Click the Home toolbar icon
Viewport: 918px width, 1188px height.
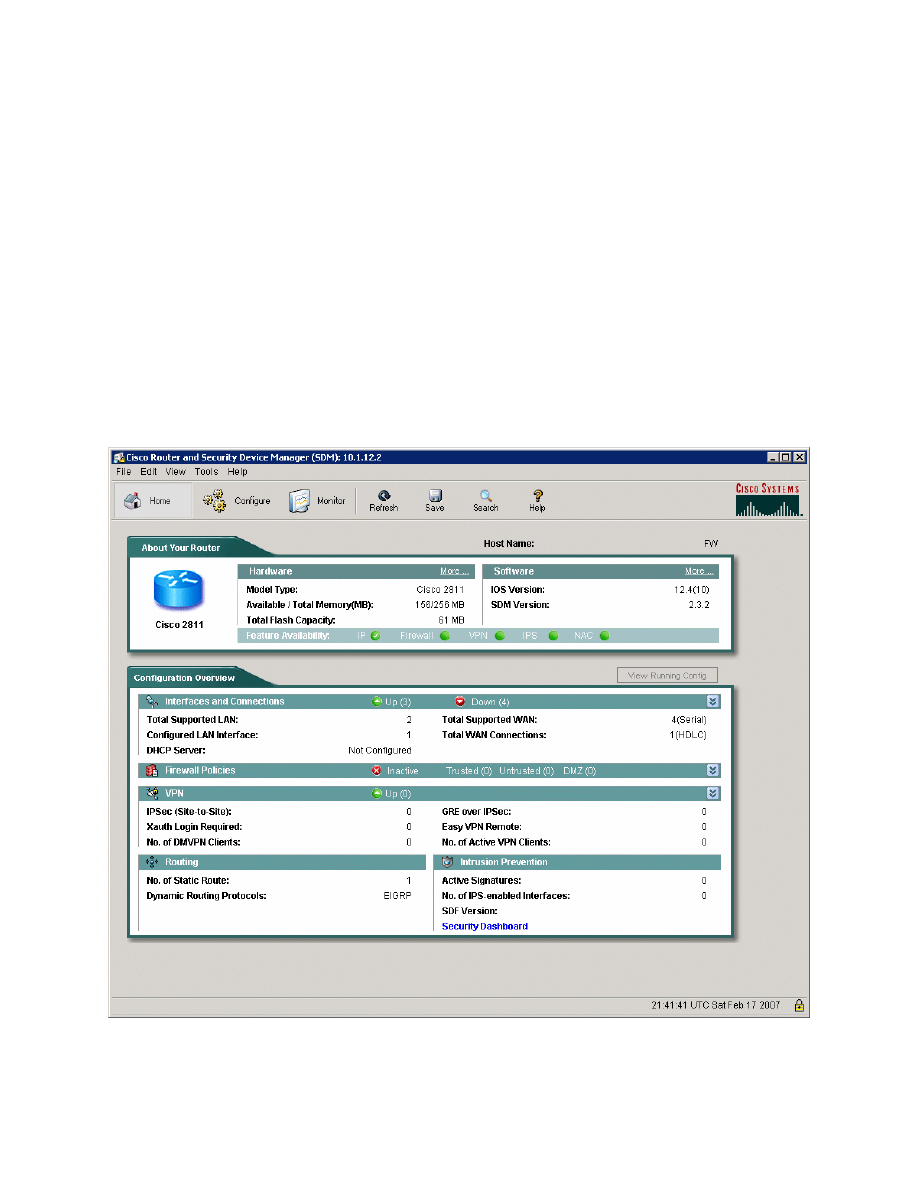coord(133,500)
